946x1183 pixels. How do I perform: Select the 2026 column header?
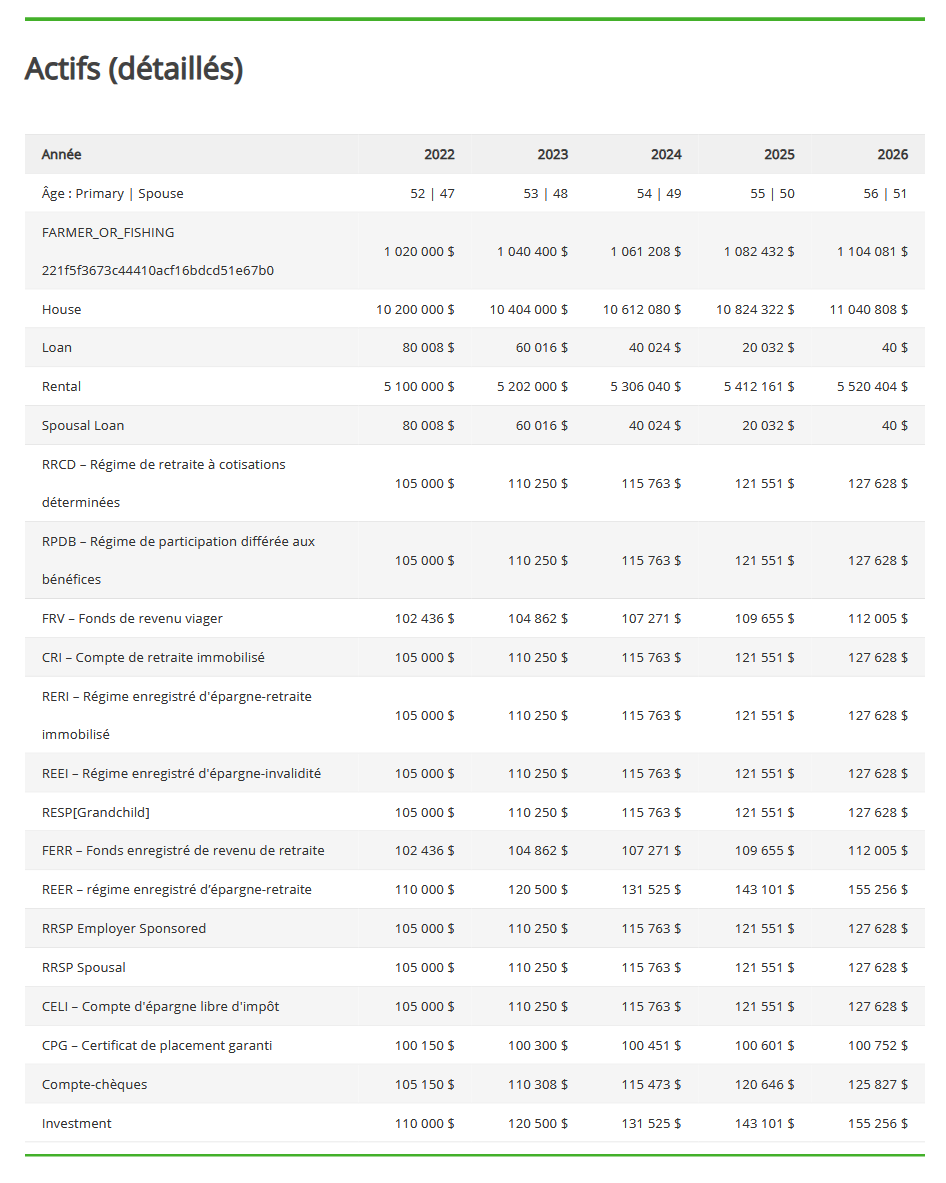coord(892,154)
